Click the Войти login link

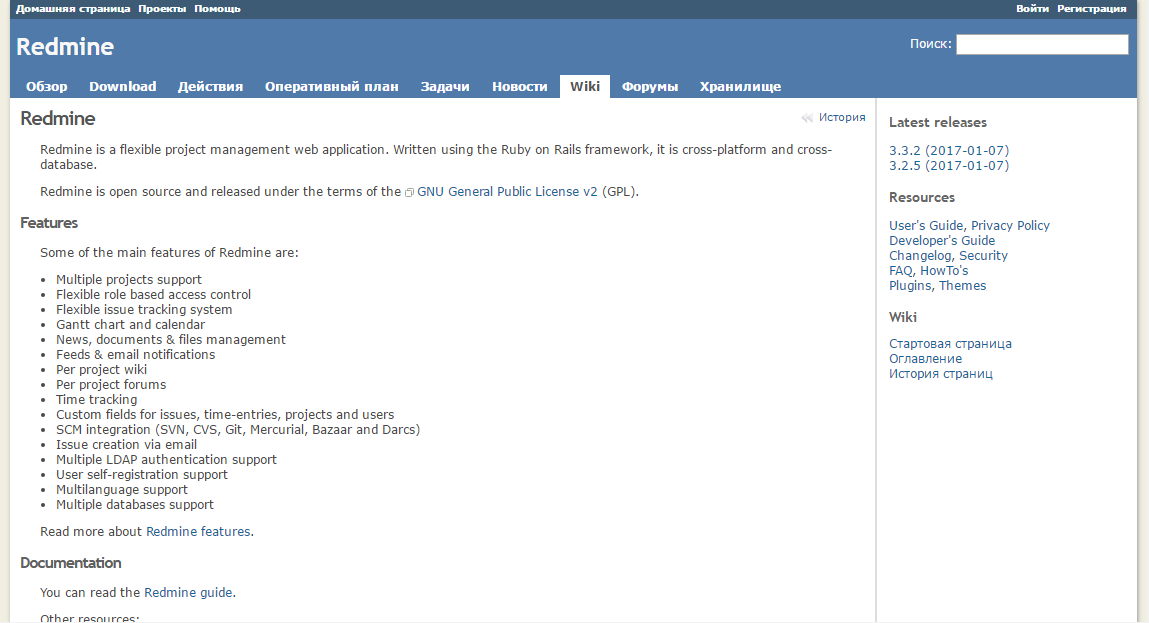(x=1032, y=8)
